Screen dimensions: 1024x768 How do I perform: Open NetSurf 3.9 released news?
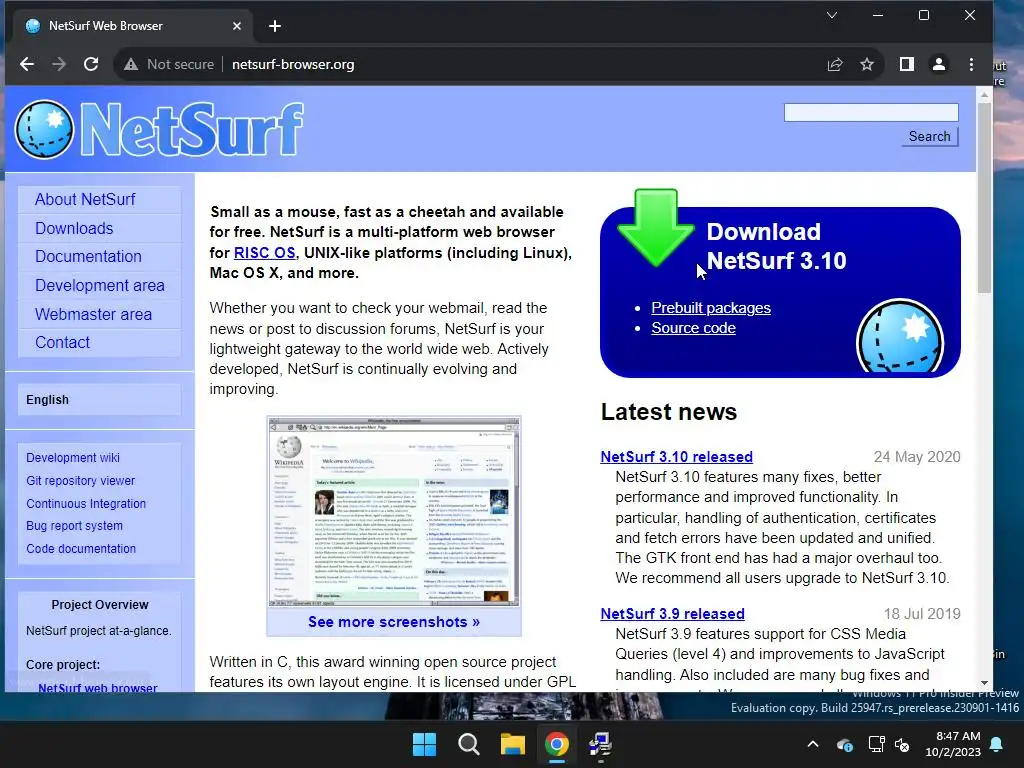point(673,614)
